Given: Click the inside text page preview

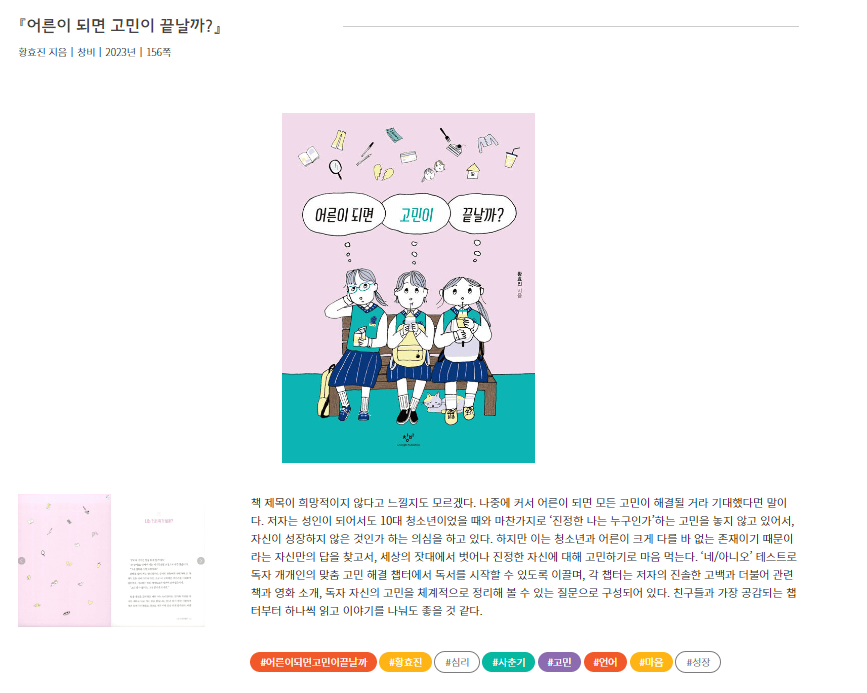Looking at the screenshot, I should (158, 560).
